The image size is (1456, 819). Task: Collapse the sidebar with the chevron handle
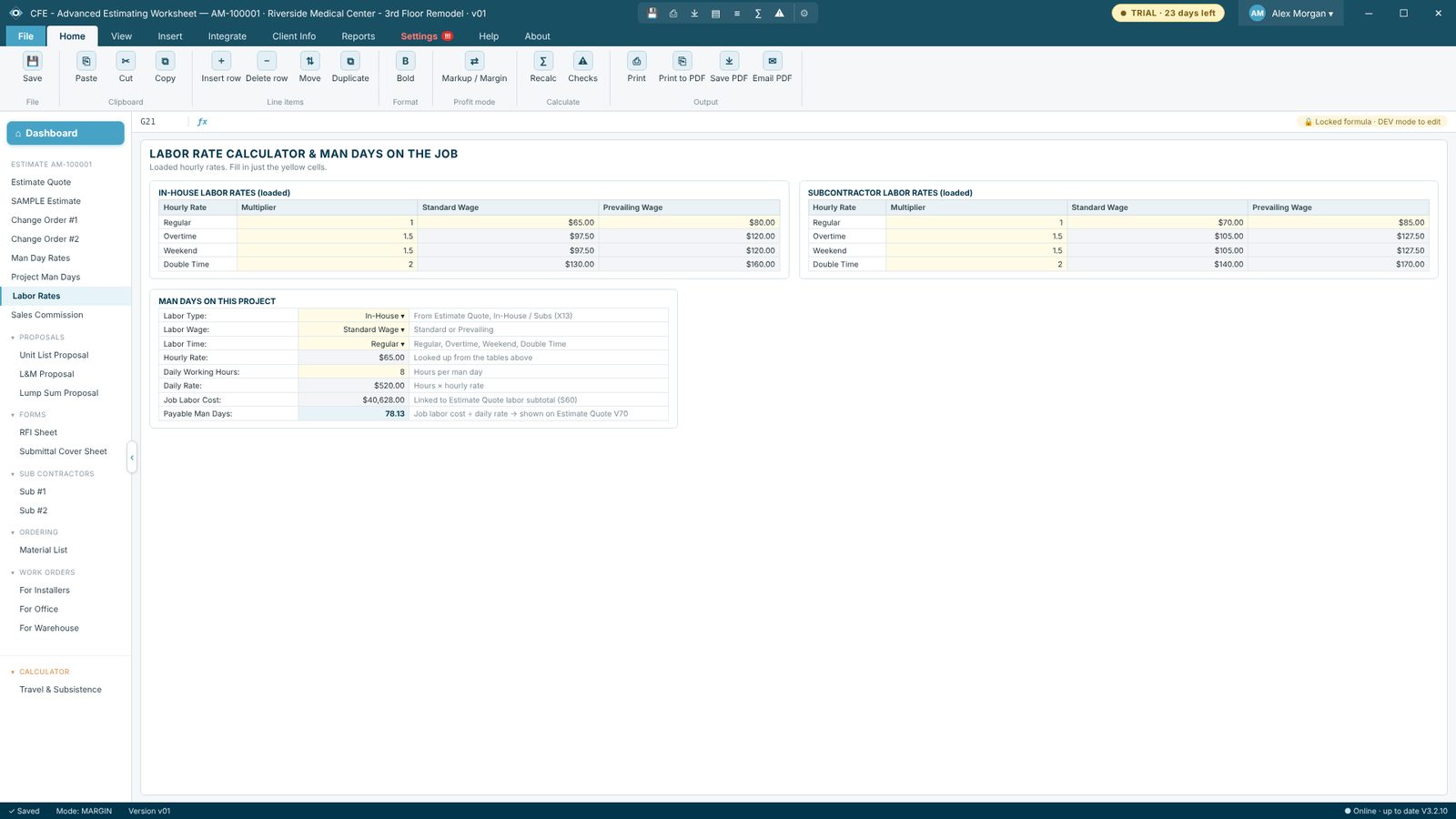coord(132,458)
